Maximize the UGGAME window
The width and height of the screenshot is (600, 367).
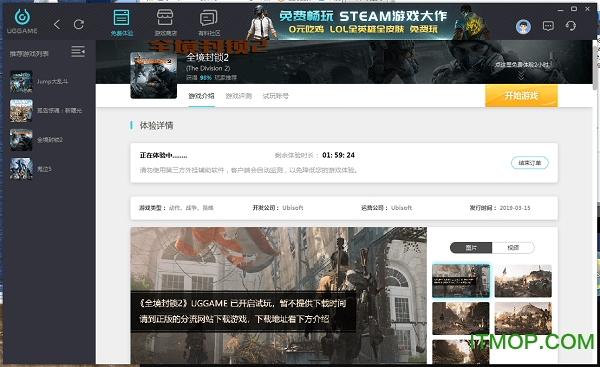pyautogui.click(x=574, y=9)
